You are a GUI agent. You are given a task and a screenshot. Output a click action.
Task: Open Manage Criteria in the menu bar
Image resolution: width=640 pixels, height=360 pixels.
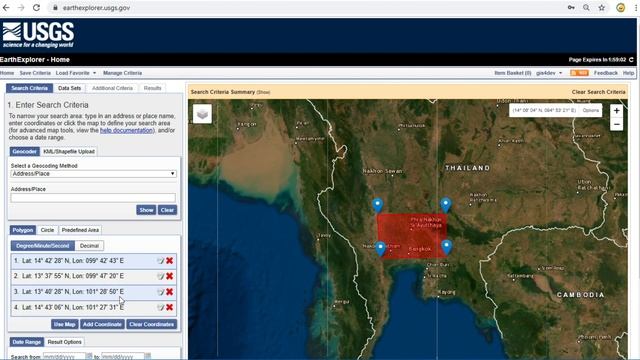pyautogui.click(x=122, y=73)
